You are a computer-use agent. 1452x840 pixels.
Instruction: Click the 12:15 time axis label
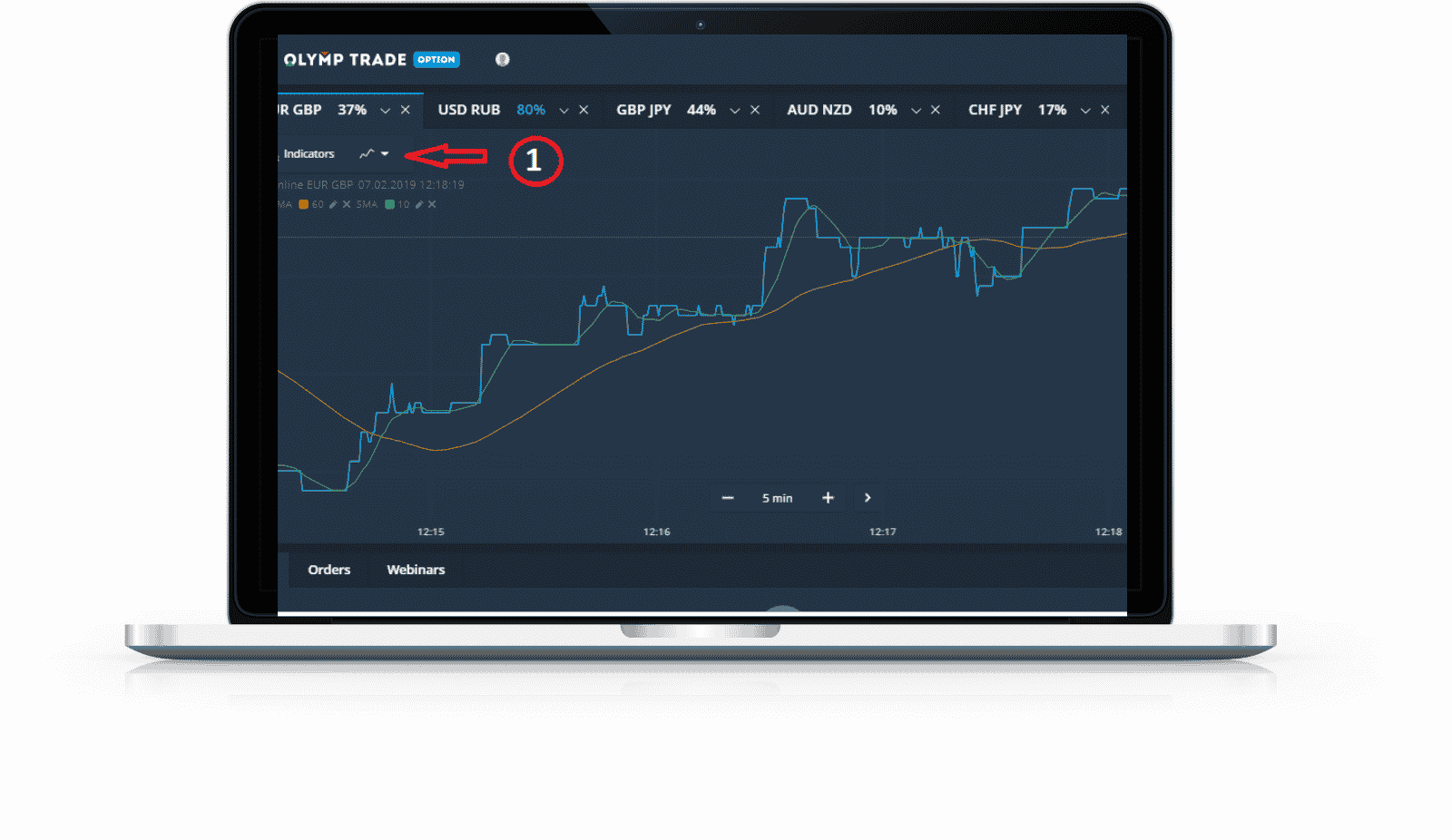tap(431, 532)
